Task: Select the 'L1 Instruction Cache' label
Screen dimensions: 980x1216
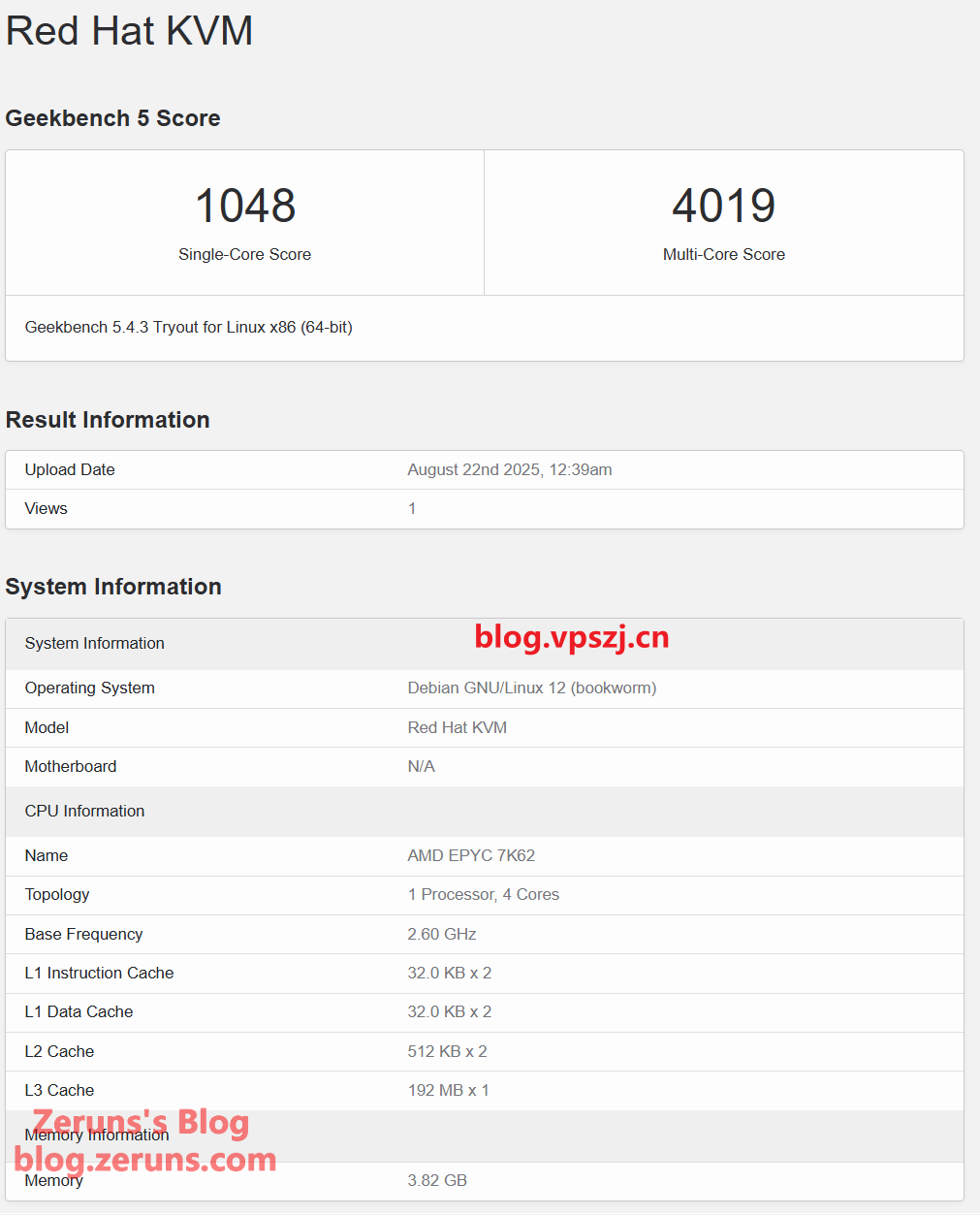Action: [100, 973]
